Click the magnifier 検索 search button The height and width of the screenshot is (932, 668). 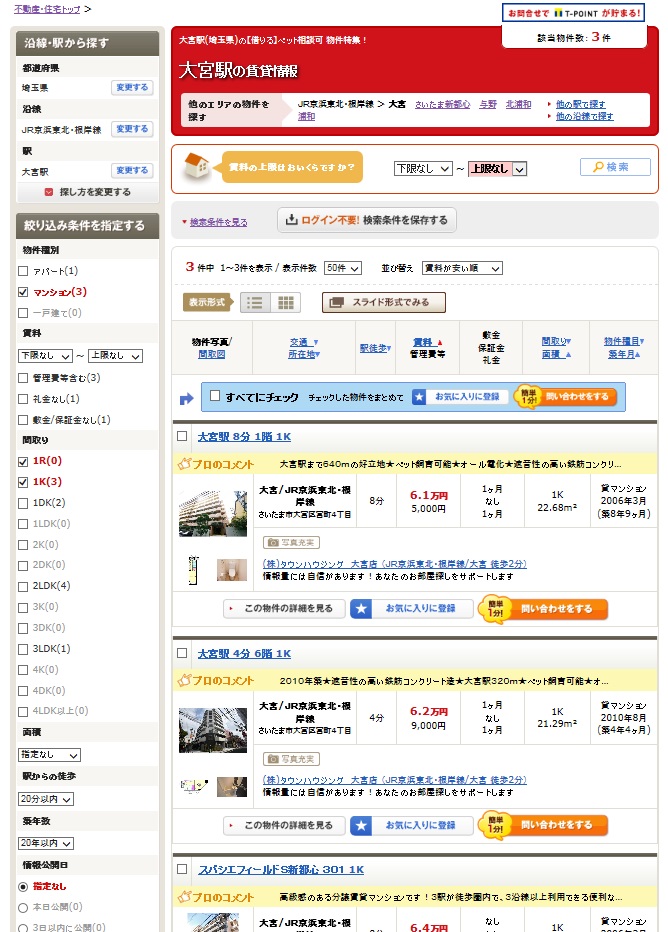click(615, 167)
